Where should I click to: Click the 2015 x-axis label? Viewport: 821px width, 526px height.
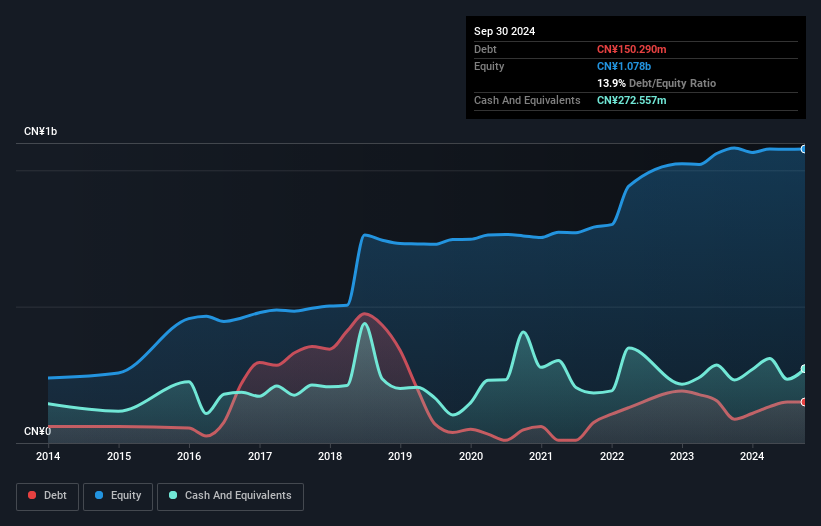tap(119, 456)
